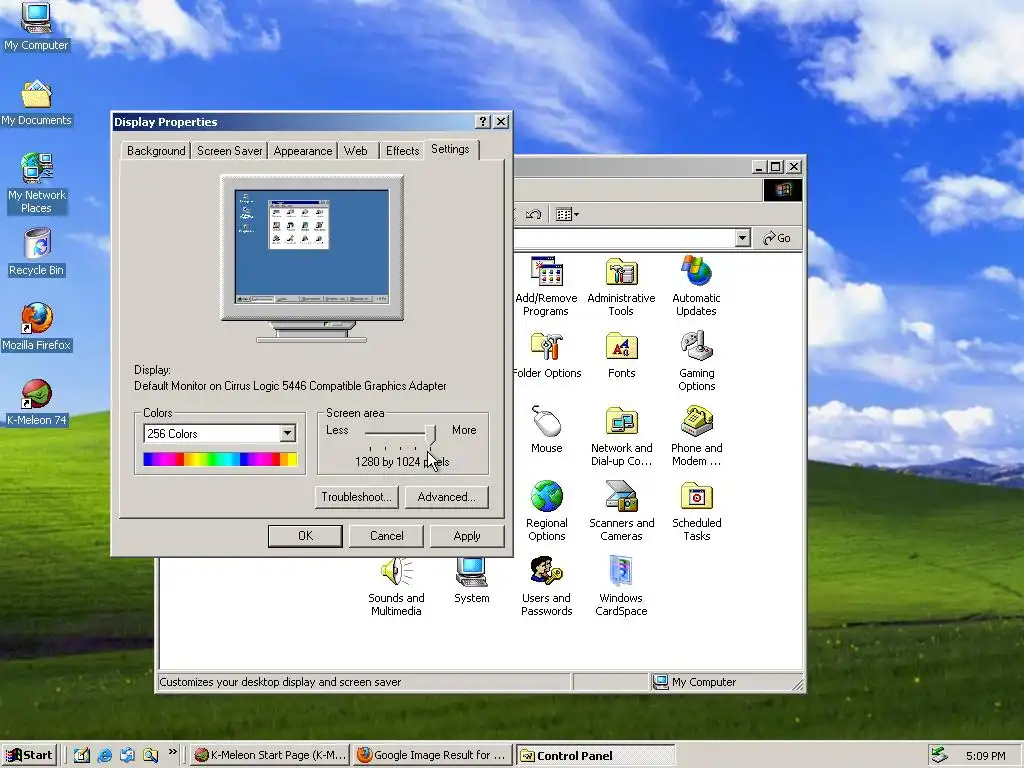The height and width of the screenshot is (768, 1024).
Task: Open Scheduled Tasks icon
Action: [x=696, y=511]
